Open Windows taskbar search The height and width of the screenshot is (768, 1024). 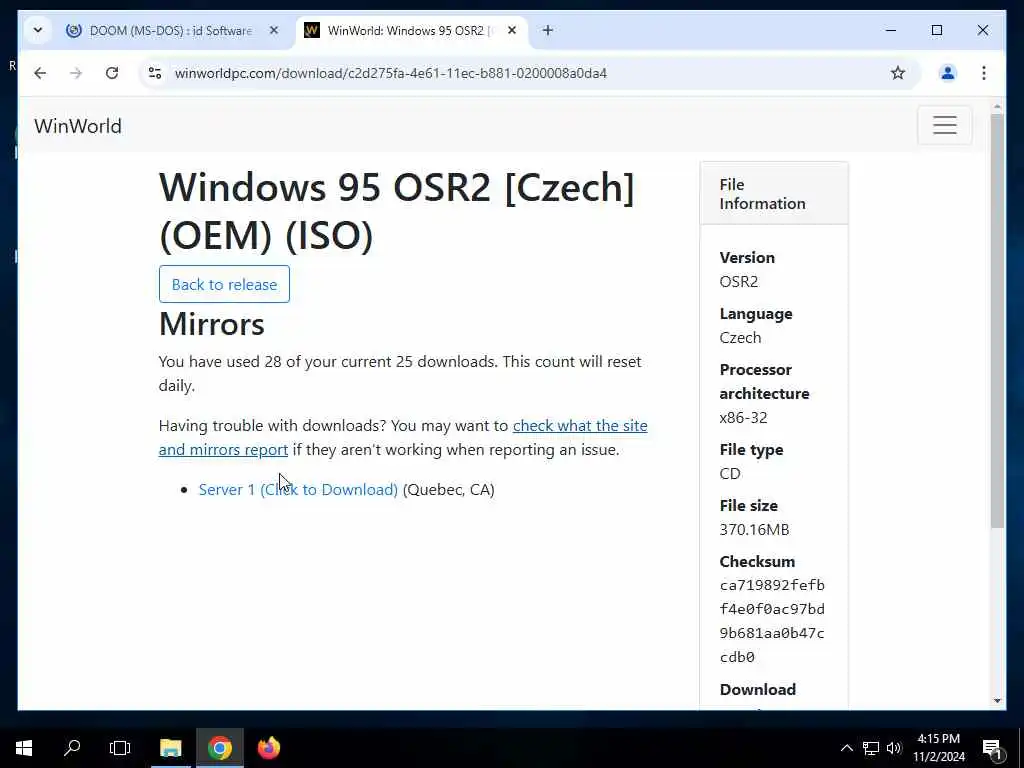(72, 748)
